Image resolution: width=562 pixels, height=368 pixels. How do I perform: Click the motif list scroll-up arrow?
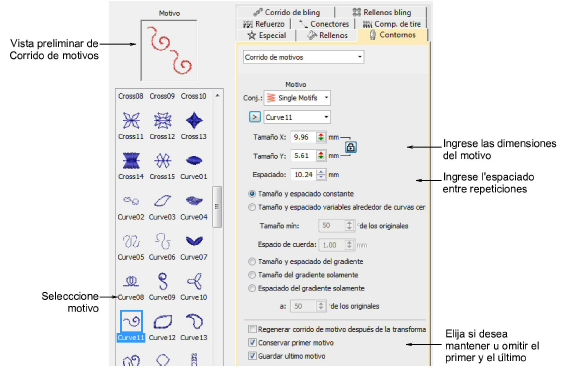pyautogui.click(x=217, y=96)
